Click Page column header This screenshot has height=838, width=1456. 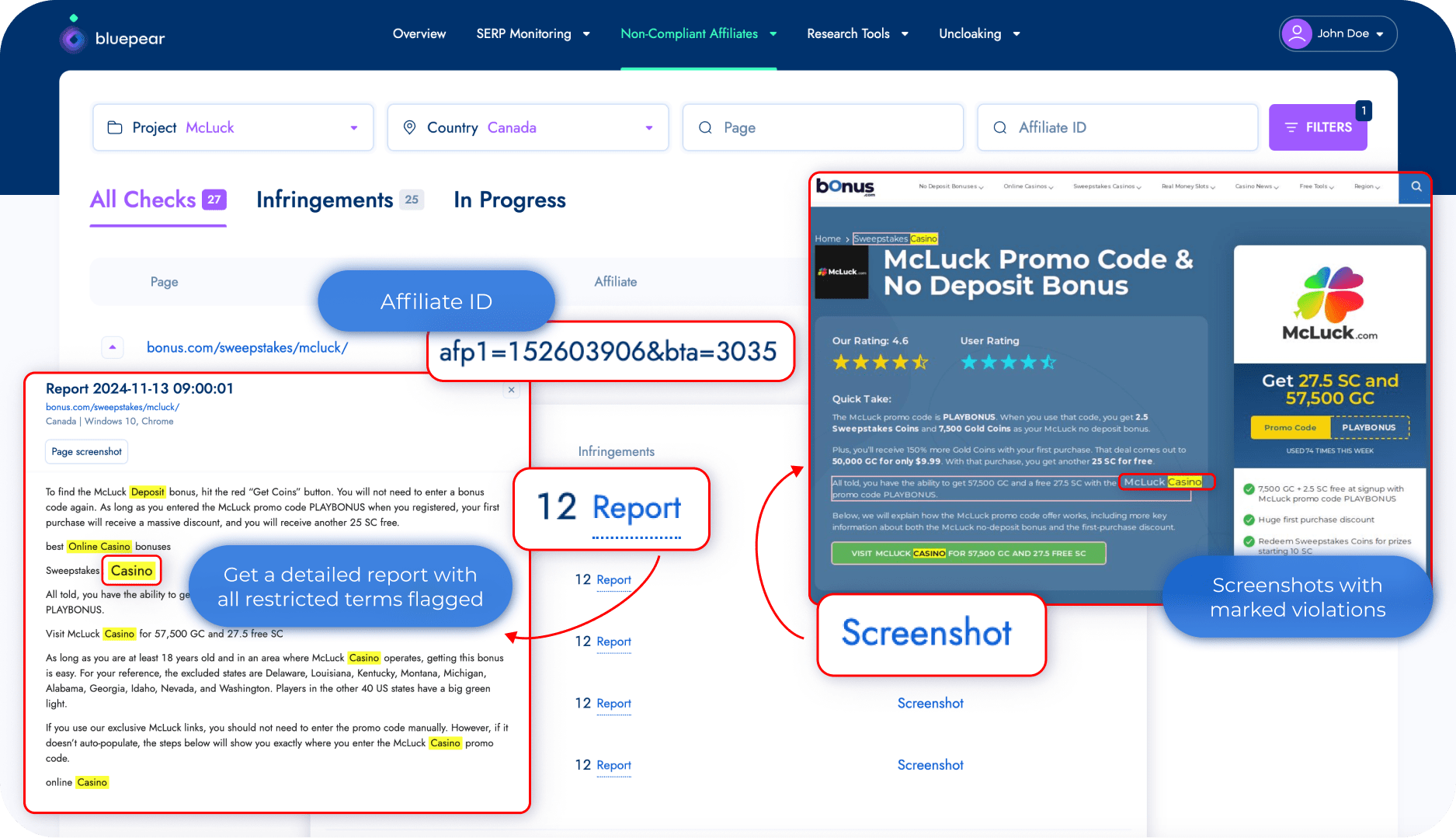point(164,282)
